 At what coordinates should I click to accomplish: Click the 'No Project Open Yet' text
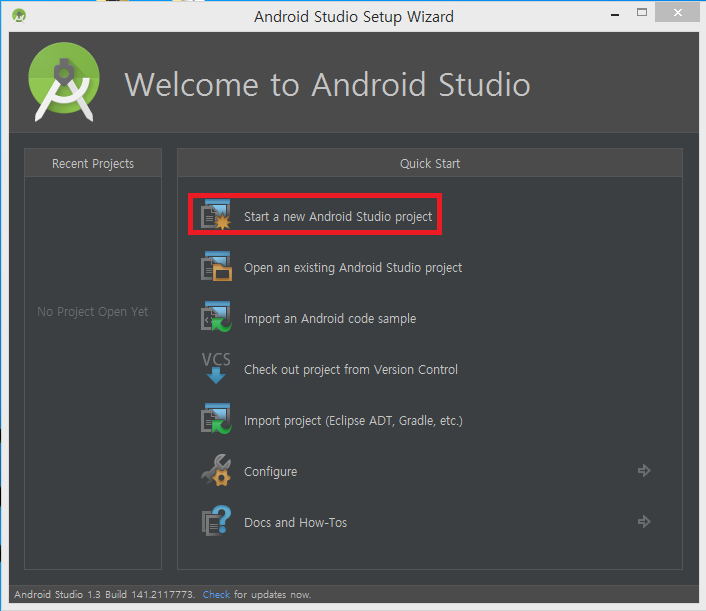click(93, 312)
